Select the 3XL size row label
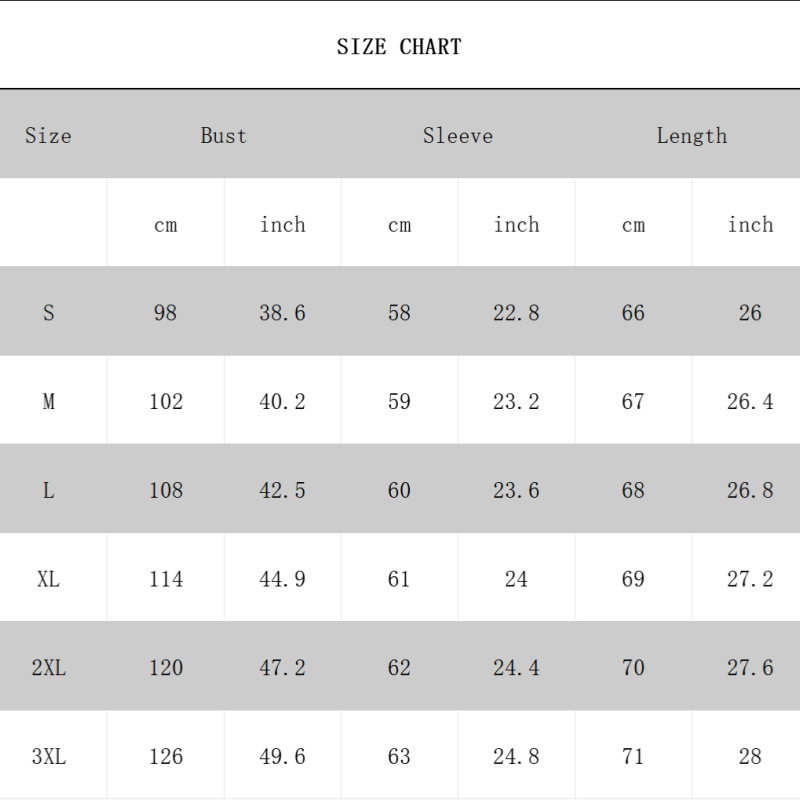The width and height of the screenshot is (800, 800). [48, 757]
